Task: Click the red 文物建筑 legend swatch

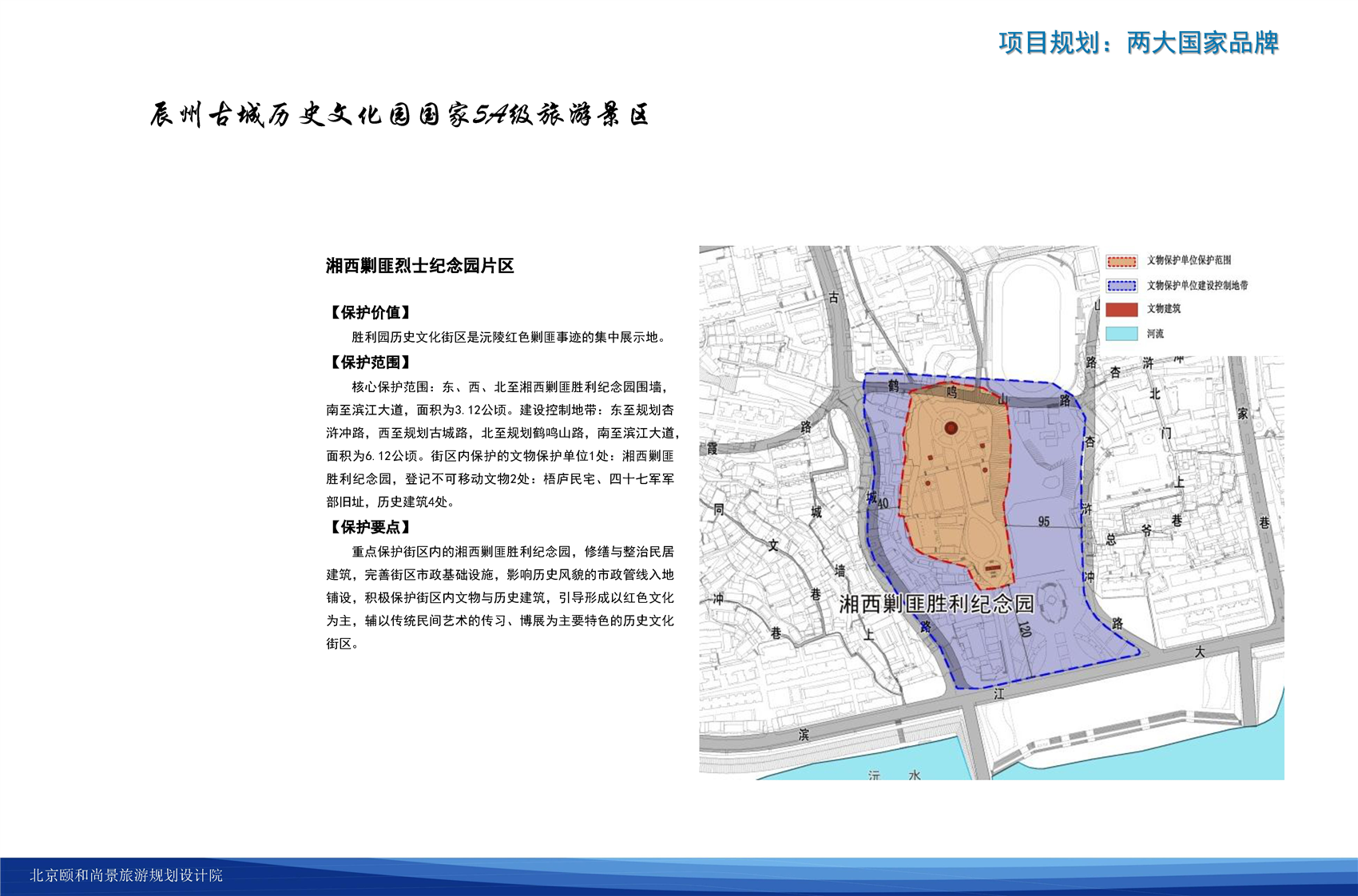Action: click(1122, 309)
